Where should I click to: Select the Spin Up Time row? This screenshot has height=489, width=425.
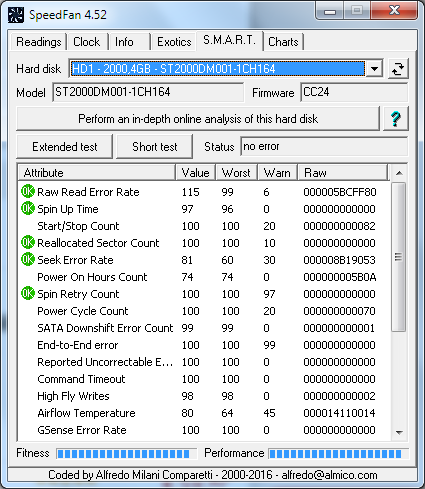(x=204, y=209)
